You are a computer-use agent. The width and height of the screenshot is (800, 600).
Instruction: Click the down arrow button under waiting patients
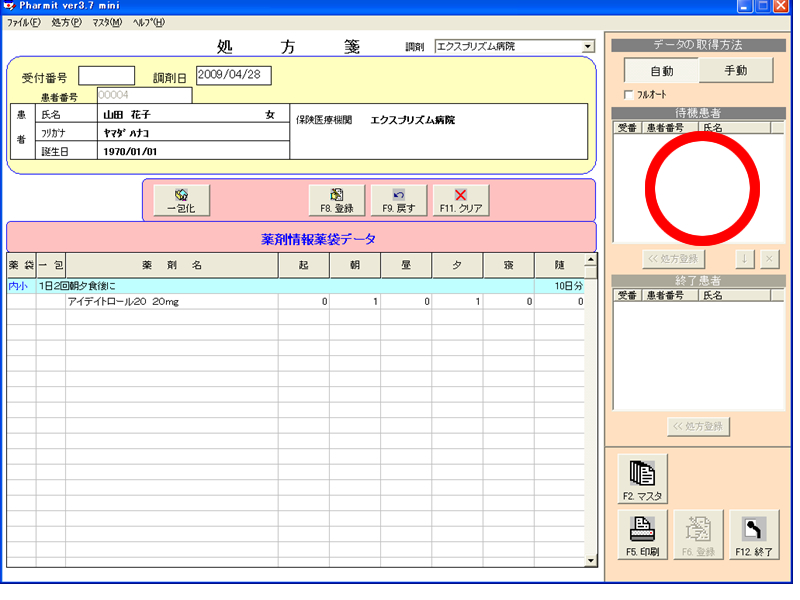(745, 258)
